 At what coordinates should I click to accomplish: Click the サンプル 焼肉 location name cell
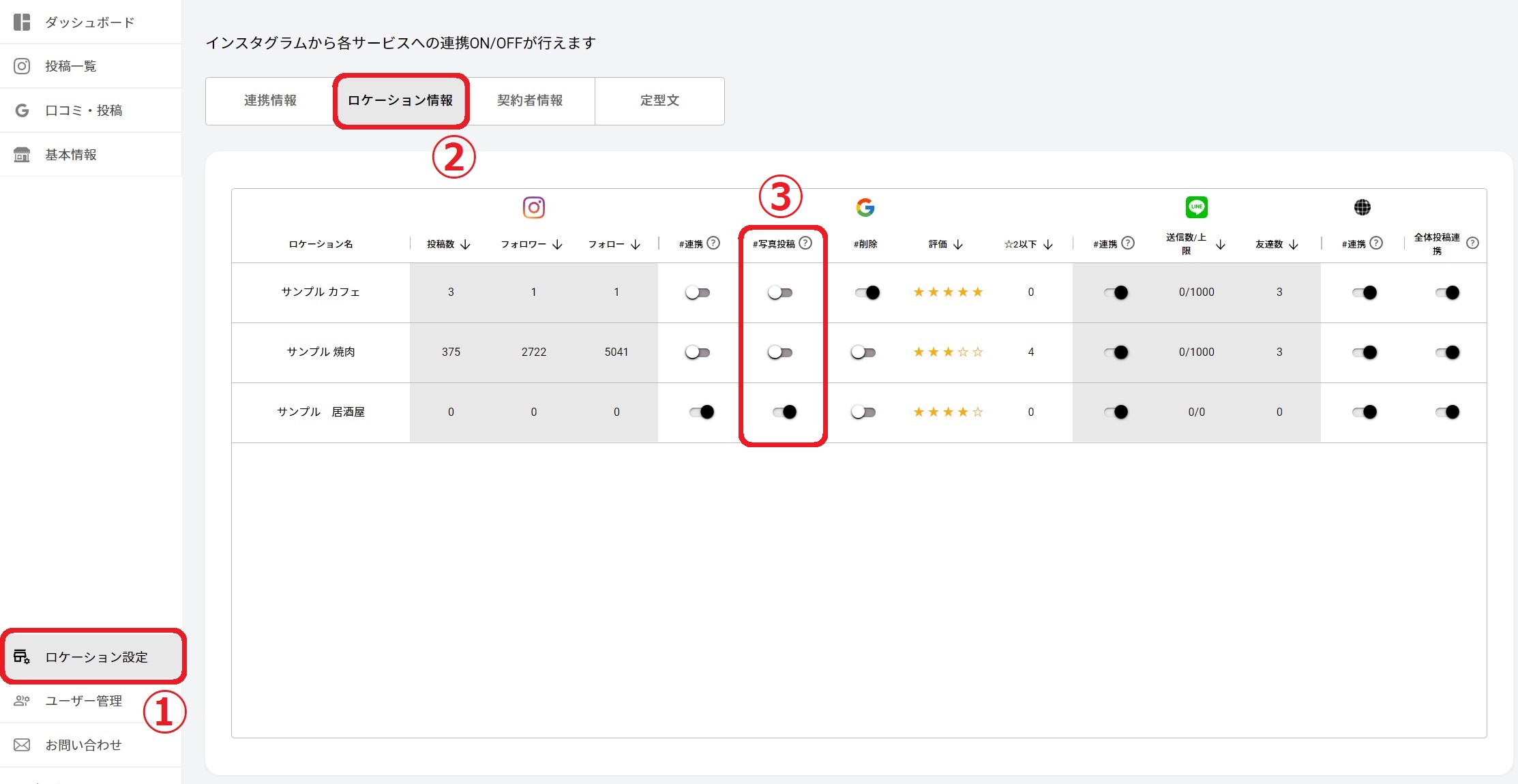point(321,352)
